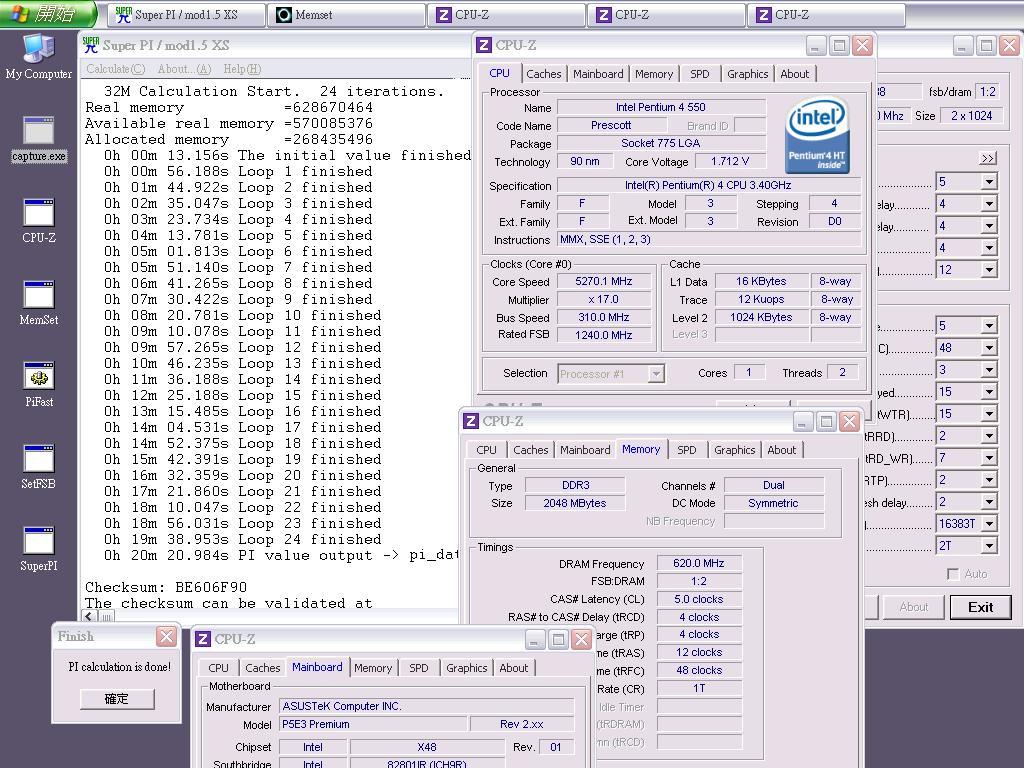
Task: Switch to last CPU-Z taskbar item
Action: click(x=826, y=15)
